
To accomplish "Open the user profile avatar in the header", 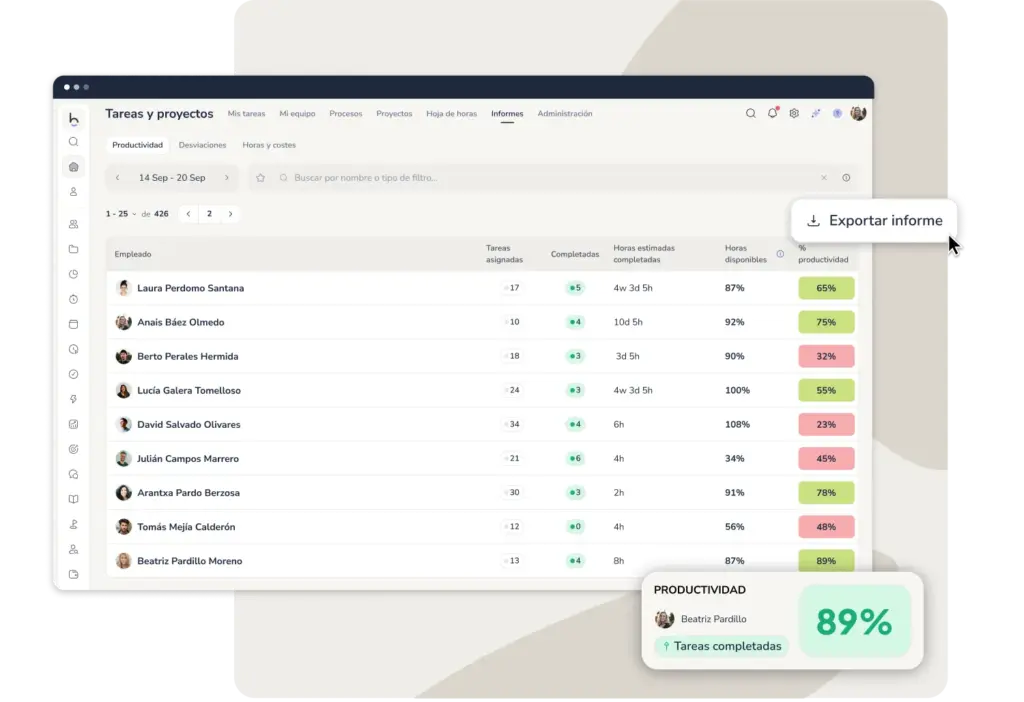I will 859,114.
